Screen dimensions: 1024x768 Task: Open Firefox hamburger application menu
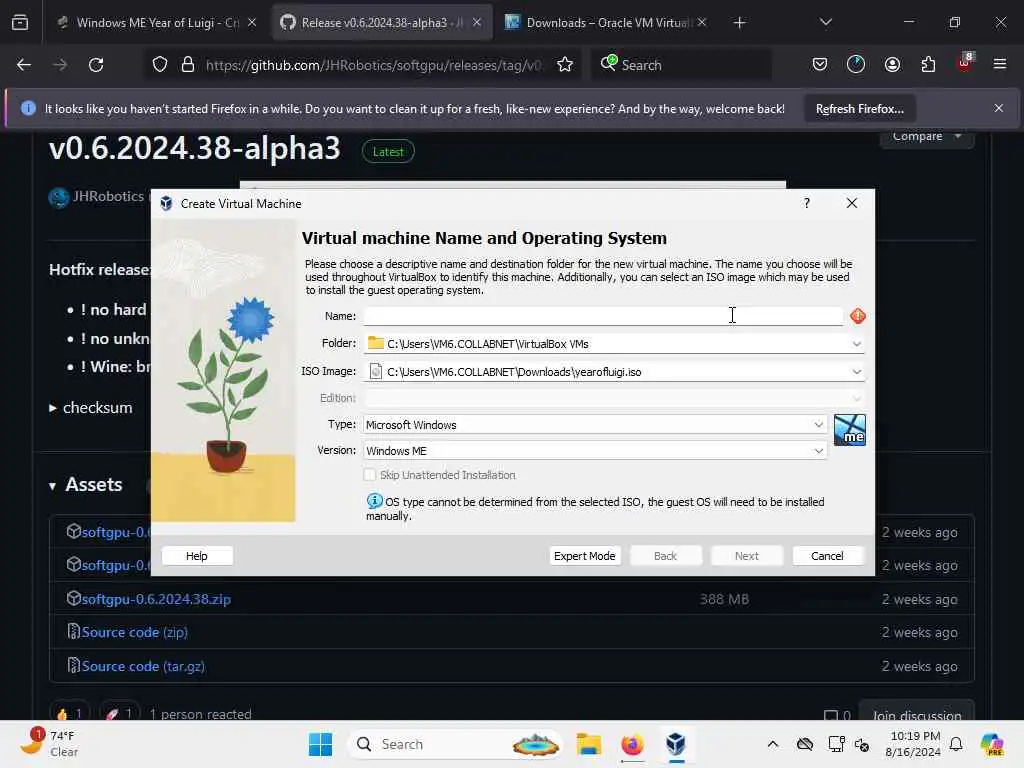1000,65
